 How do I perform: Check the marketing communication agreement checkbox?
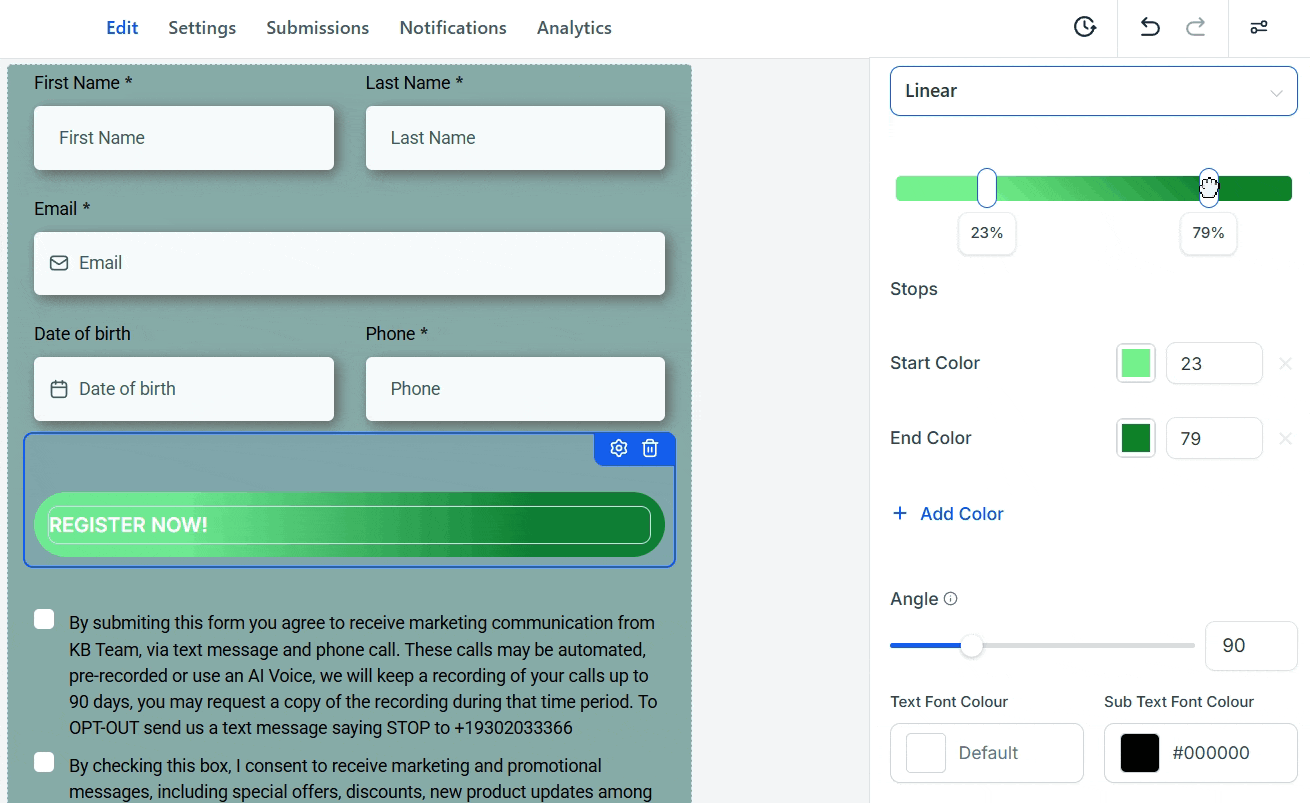click(x=44, y=619)
